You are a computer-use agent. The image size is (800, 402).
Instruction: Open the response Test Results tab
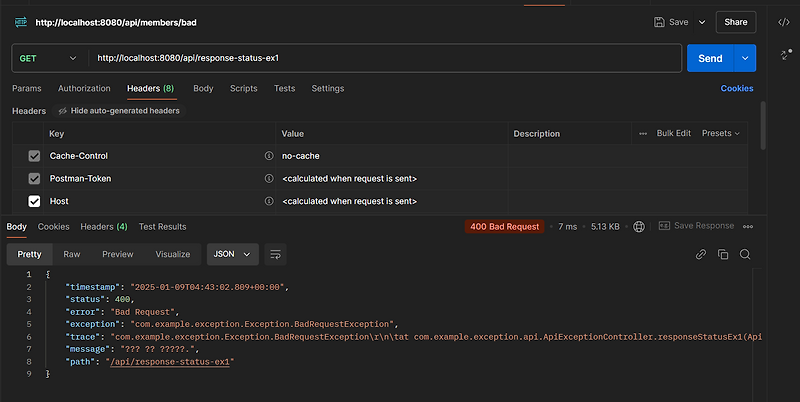162,227
